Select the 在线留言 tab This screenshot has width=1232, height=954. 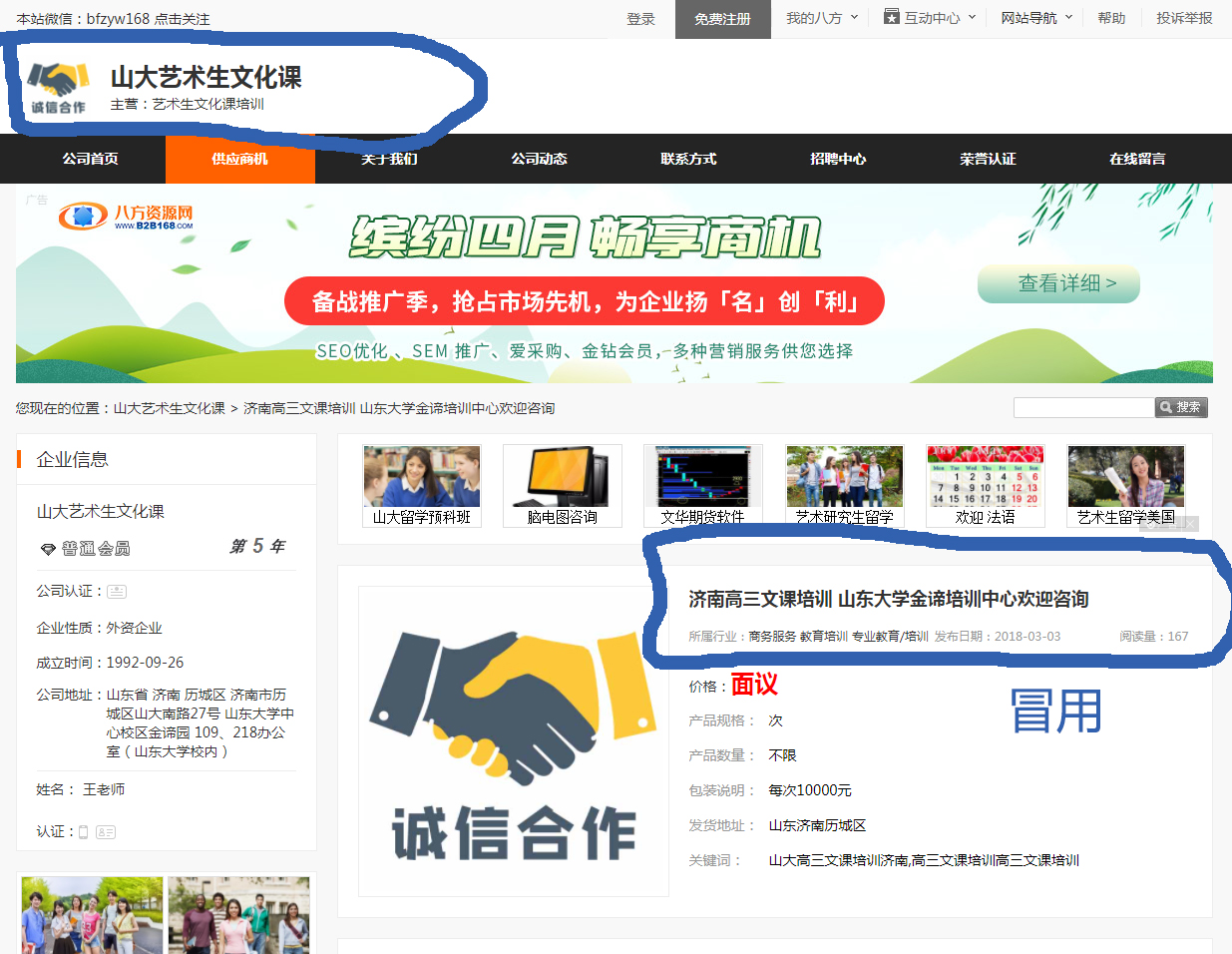point(1138,159)
